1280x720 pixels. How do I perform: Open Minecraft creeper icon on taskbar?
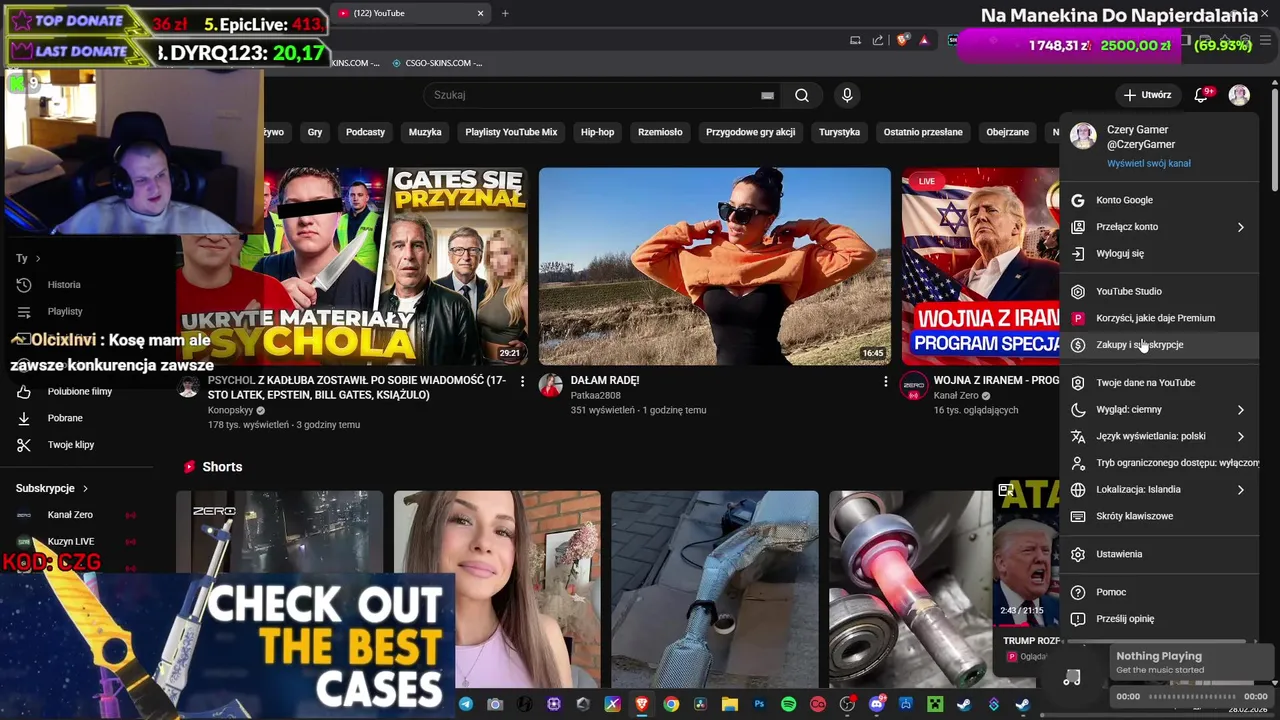point(935,705)
